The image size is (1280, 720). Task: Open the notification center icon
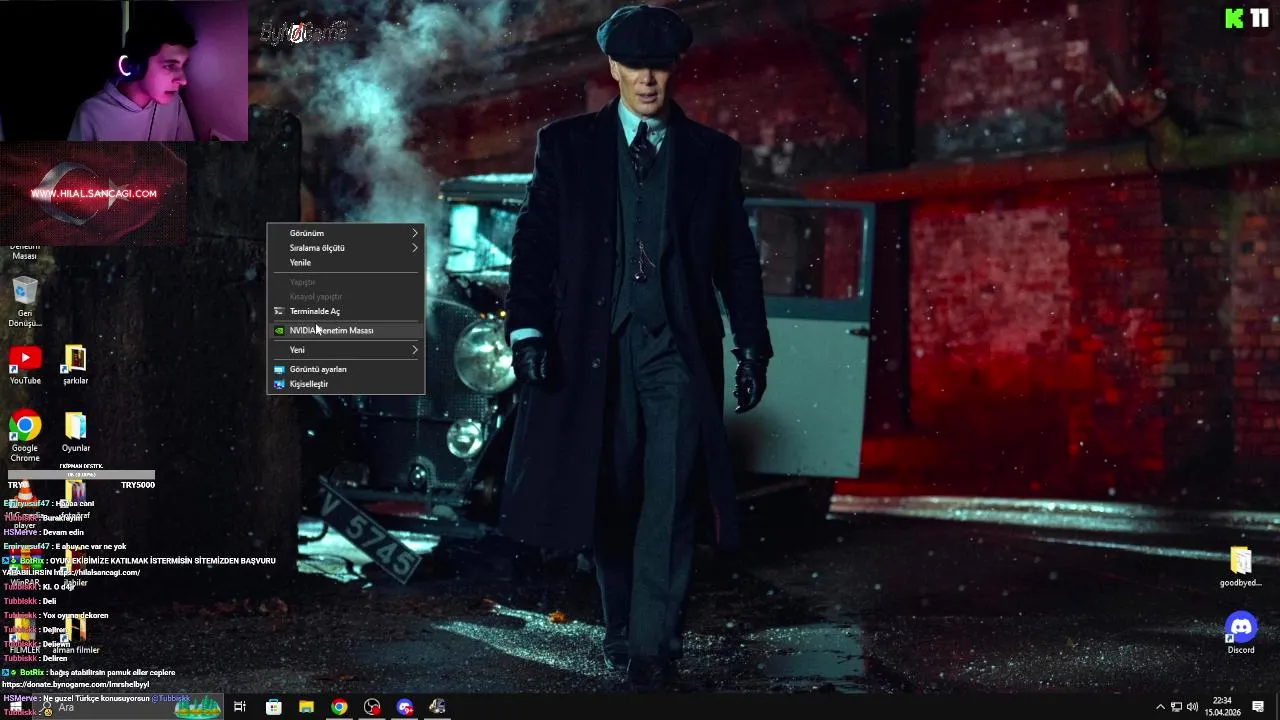click(x=1258, y=707)
